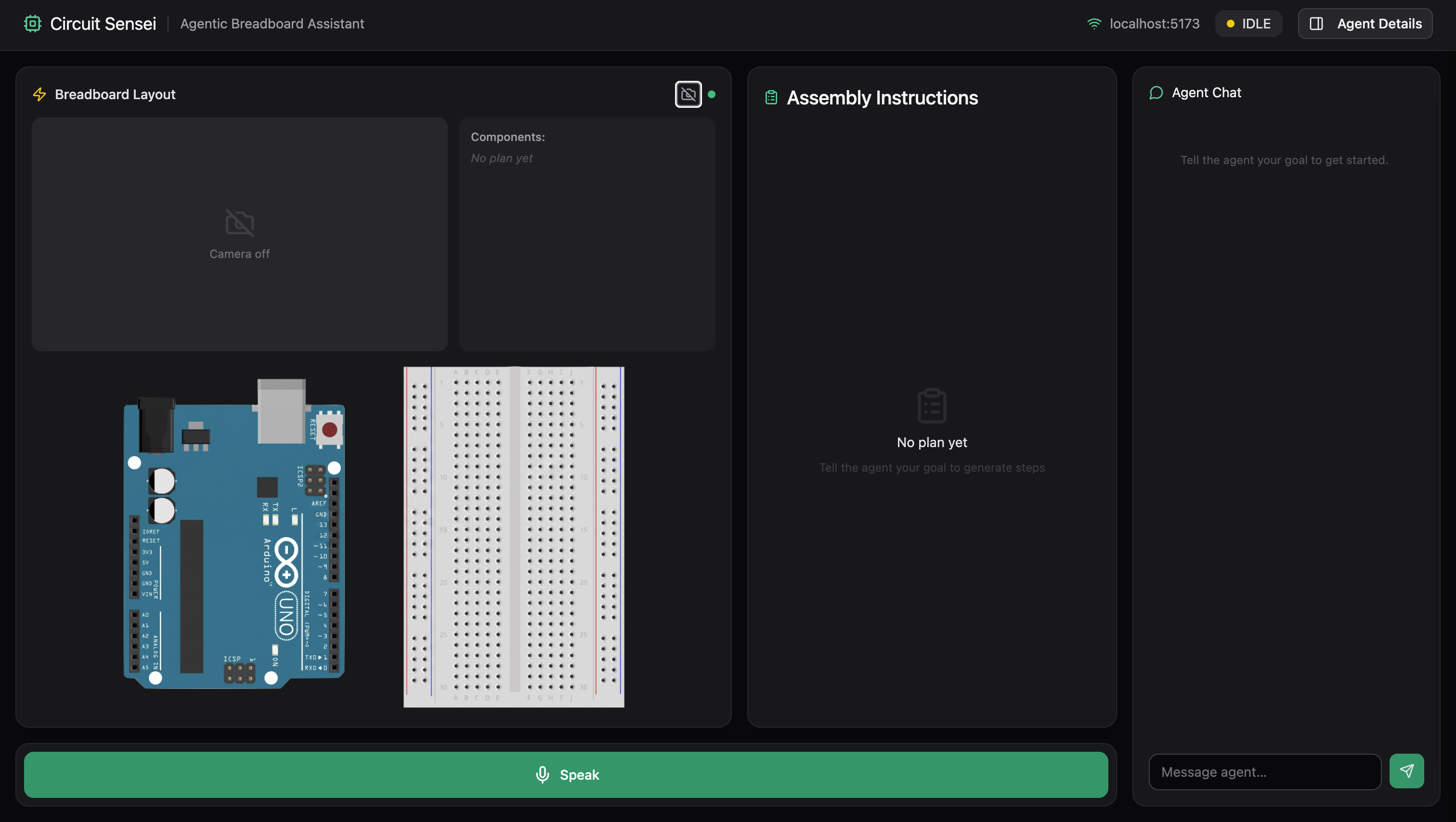
Task: Open the Agent Details panel
Action: click(x=1365, y=24)
